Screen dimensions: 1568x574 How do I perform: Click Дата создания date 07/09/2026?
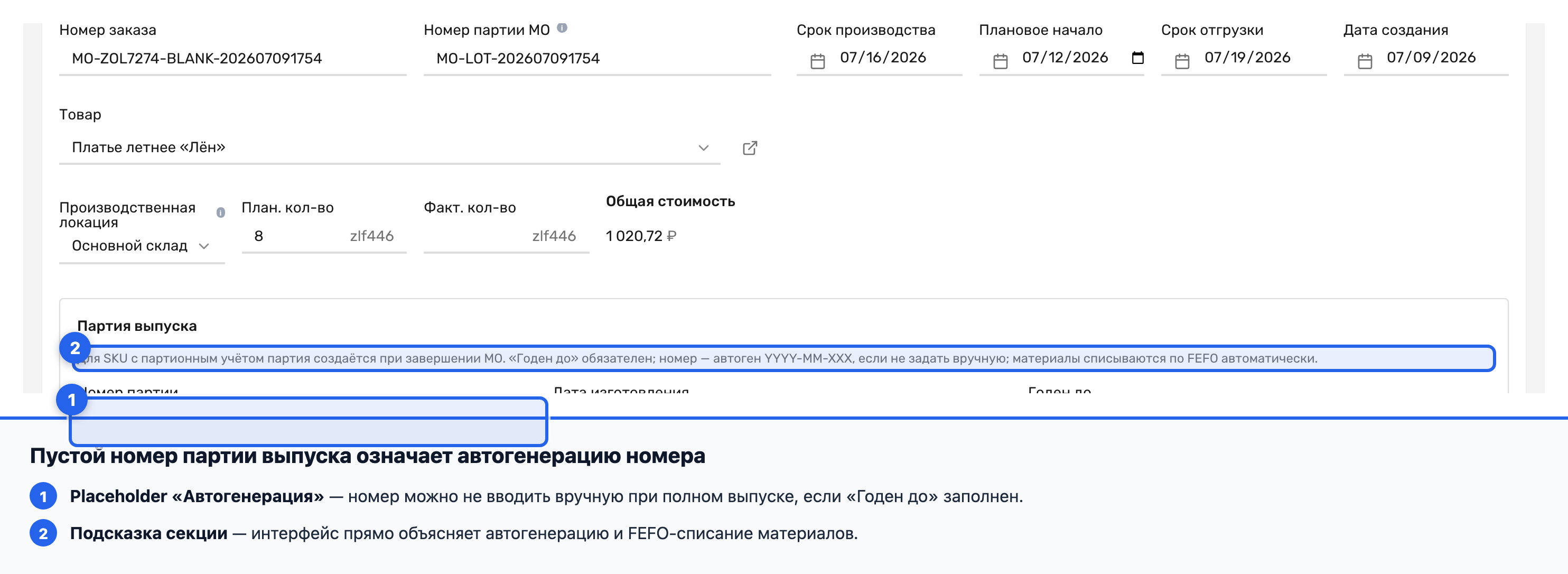(1431, 57)
